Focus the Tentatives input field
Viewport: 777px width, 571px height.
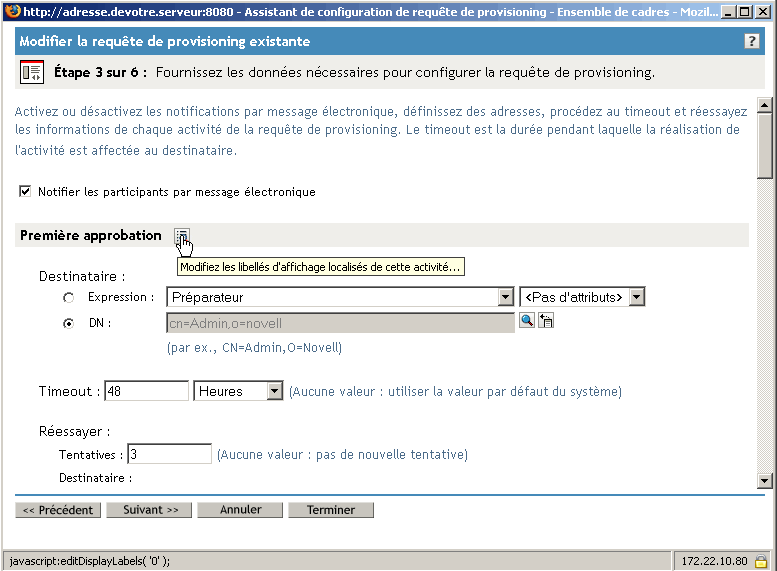(169, 454)
